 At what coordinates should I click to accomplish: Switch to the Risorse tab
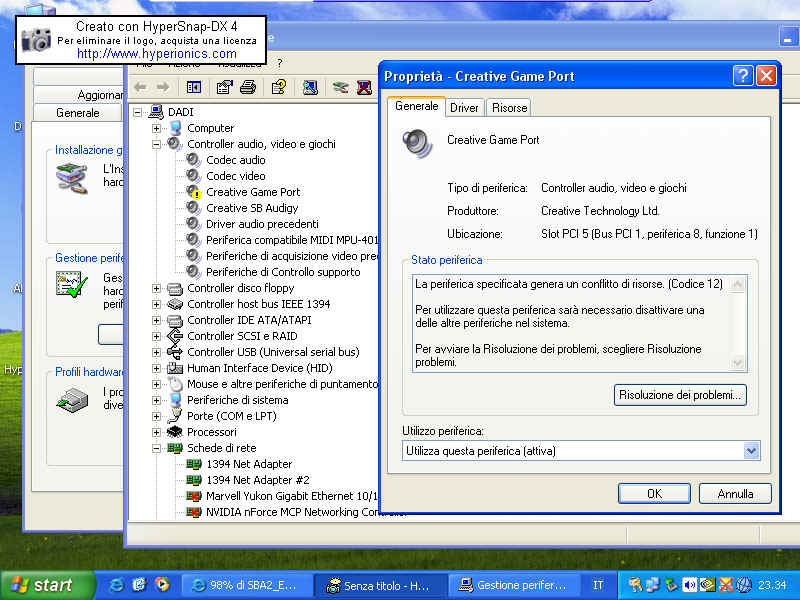tap(509, 108)
